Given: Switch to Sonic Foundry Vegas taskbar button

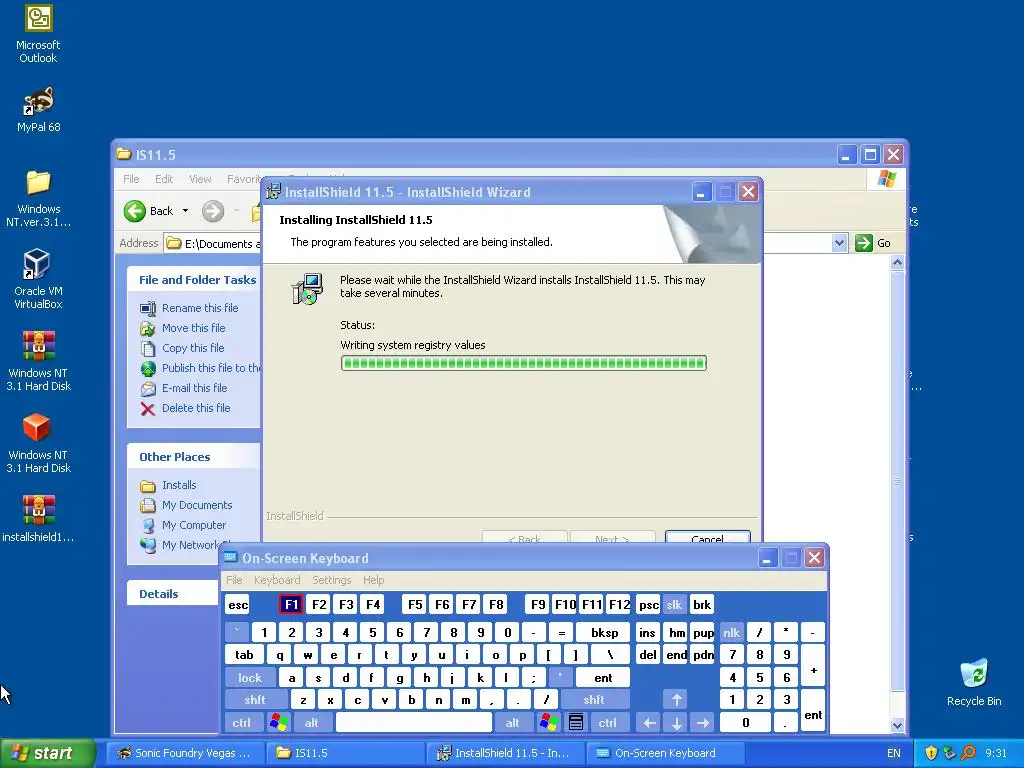Looking at the screenshot, I should [185, 753].
